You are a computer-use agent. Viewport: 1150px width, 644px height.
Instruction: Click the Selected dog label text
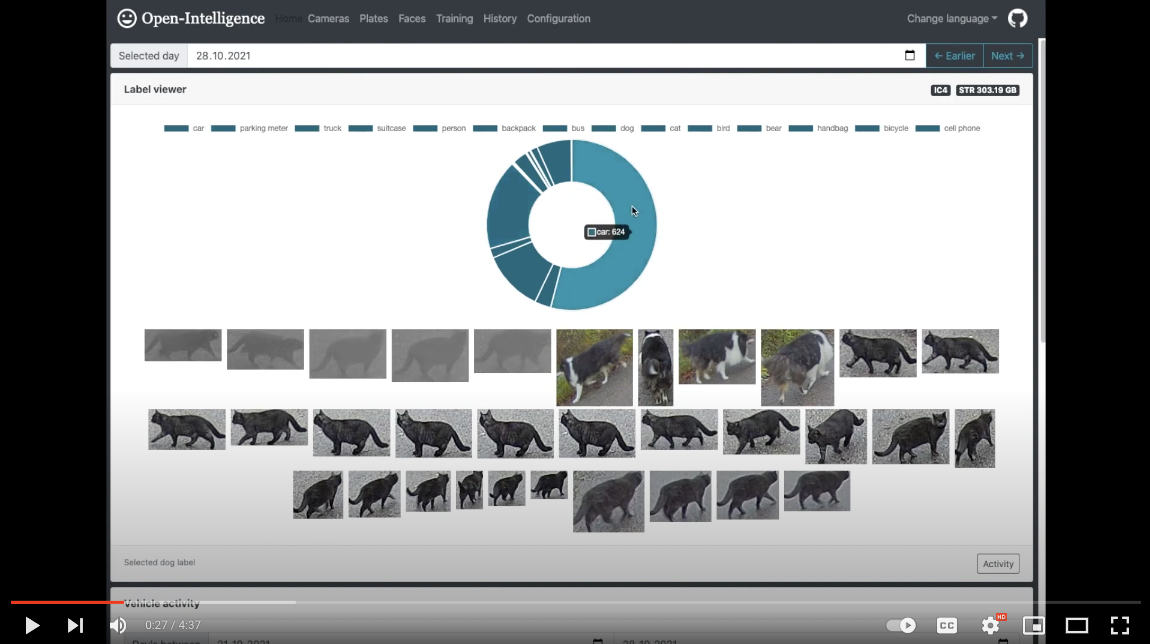pos(159,563)
